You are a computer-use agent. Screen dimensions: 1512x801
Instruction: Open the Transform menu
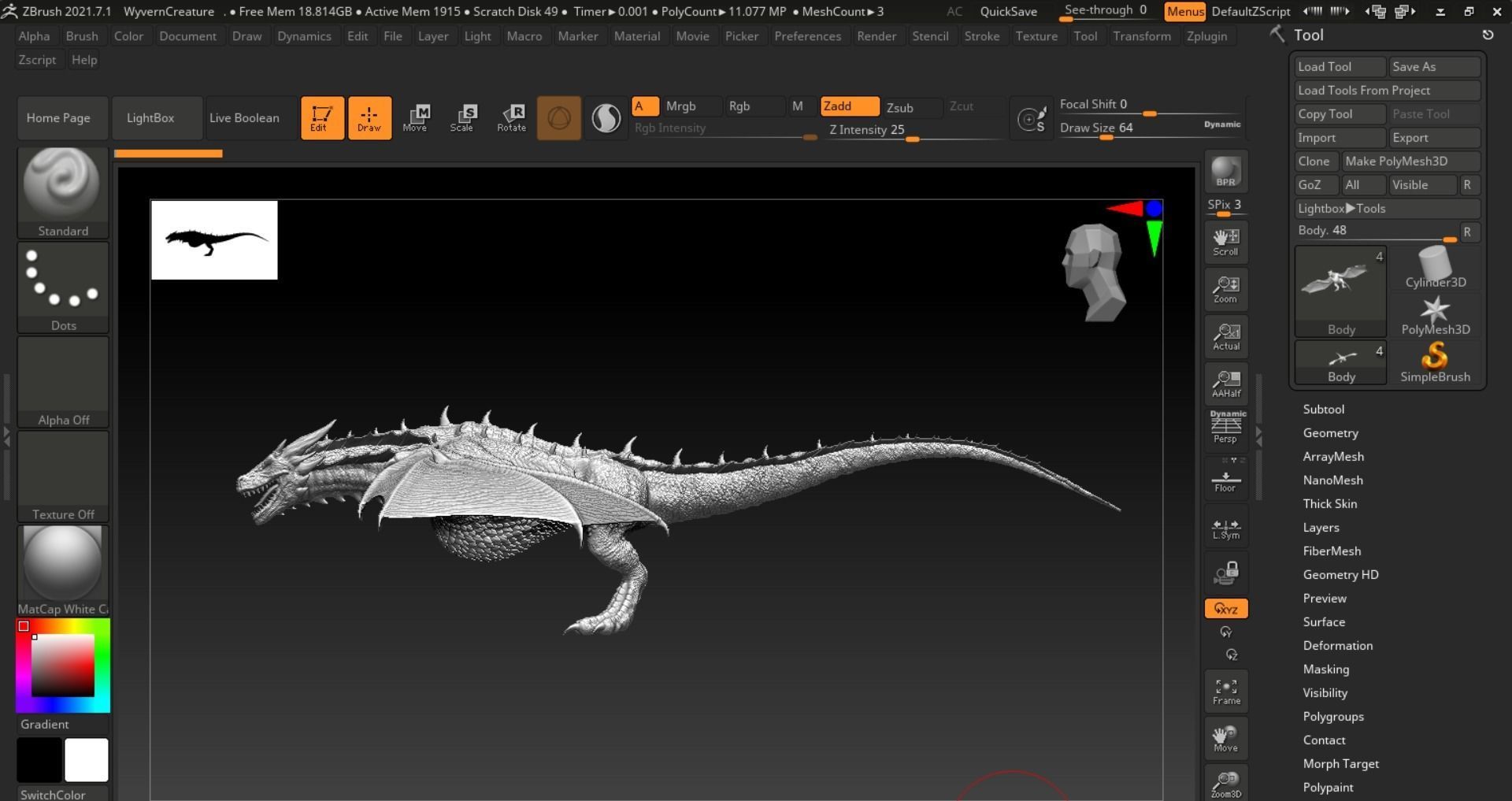click(x=1141, y=36)
